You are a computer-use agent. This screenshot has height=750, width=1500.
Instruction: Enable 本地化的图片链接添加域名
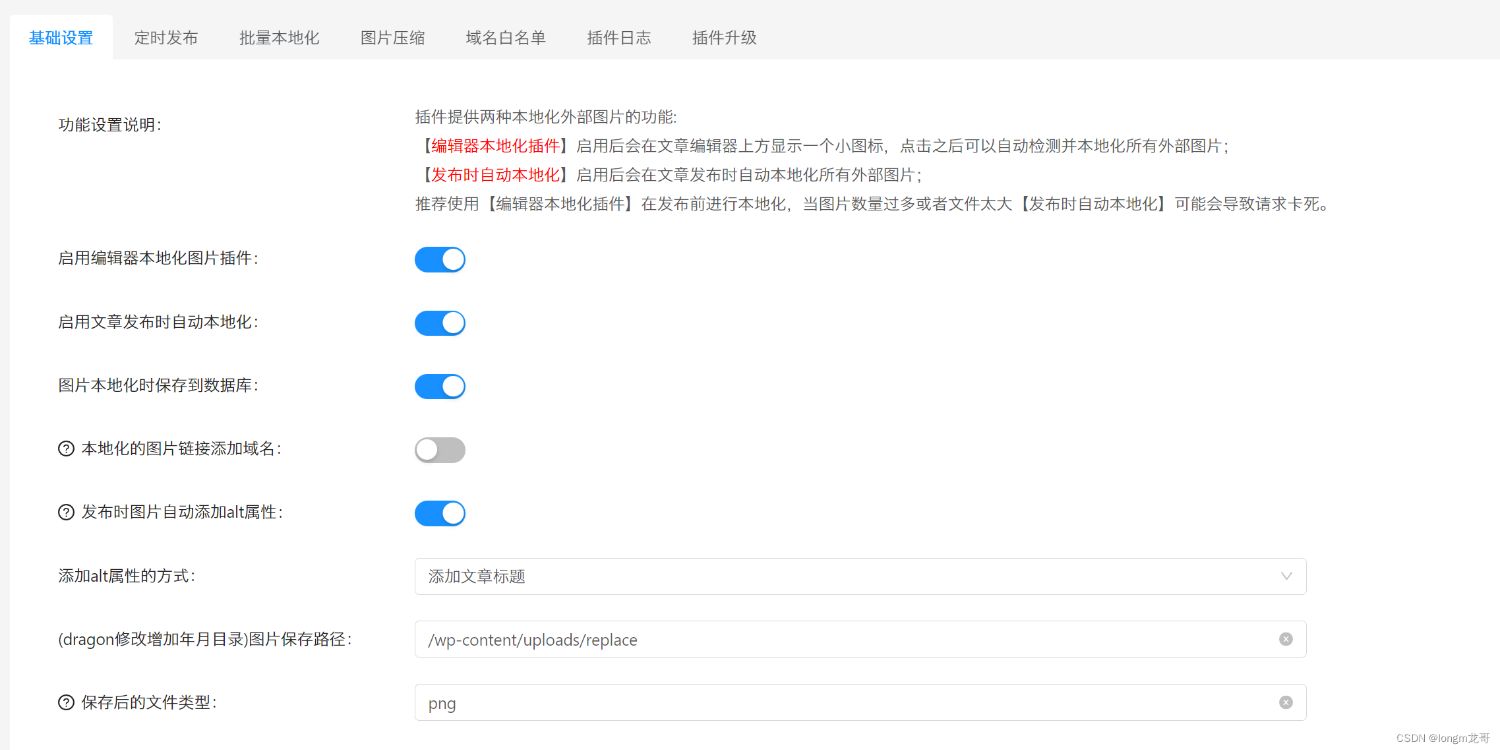(440, 449)
